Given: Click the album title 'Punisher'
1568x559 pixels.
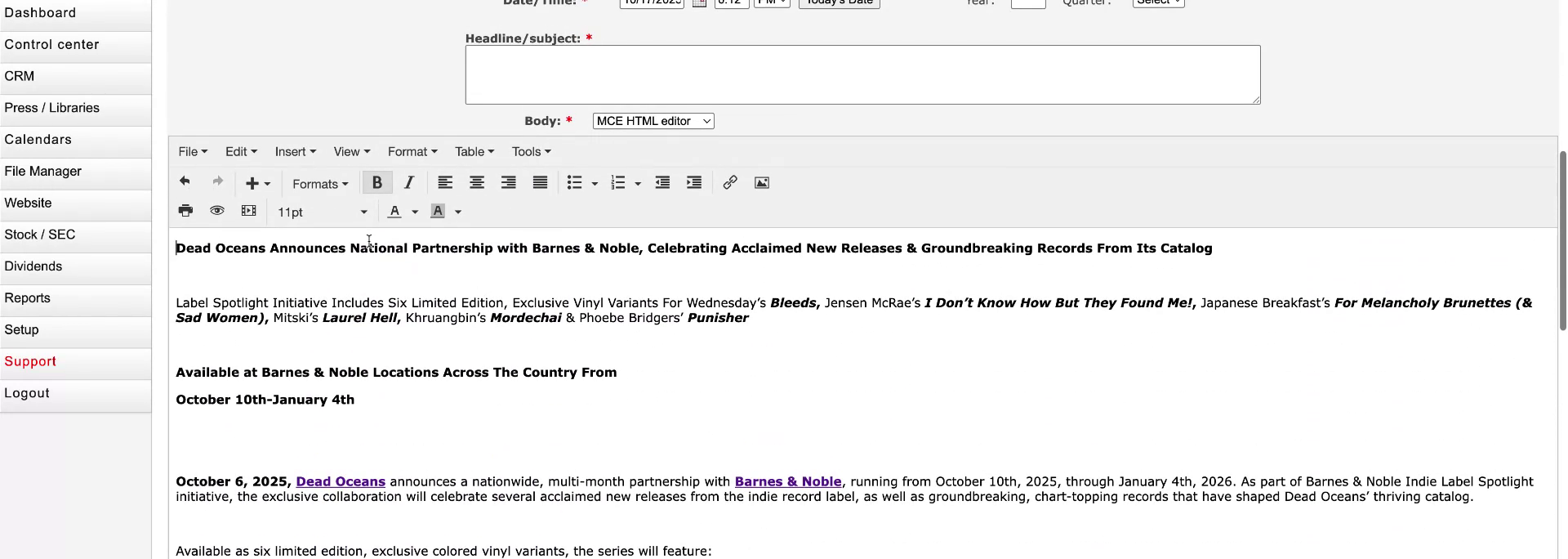Looking at the screenshot, I should coord(718,318).
